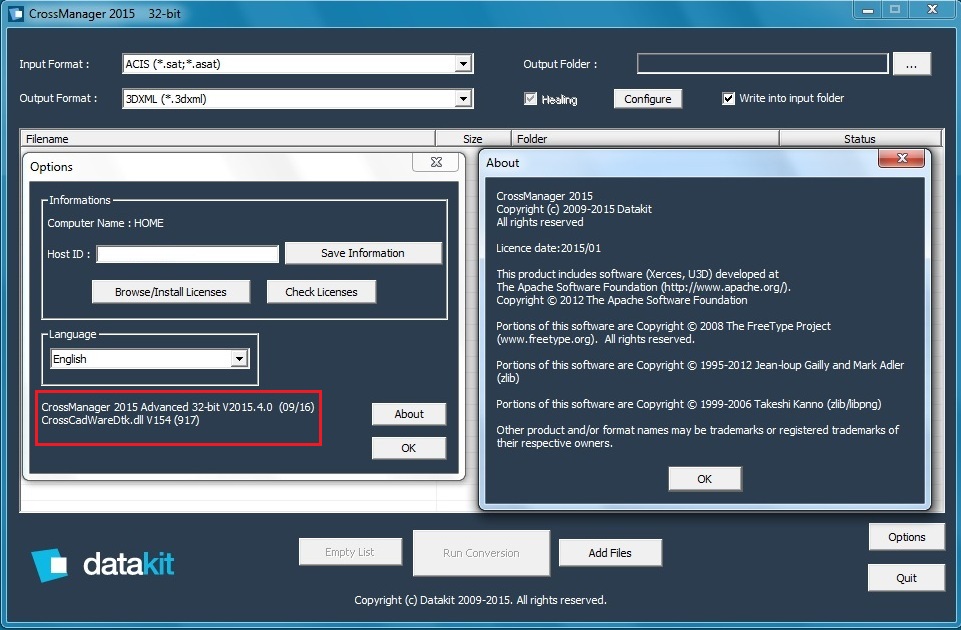Click the About button in Options

[409, 414]
